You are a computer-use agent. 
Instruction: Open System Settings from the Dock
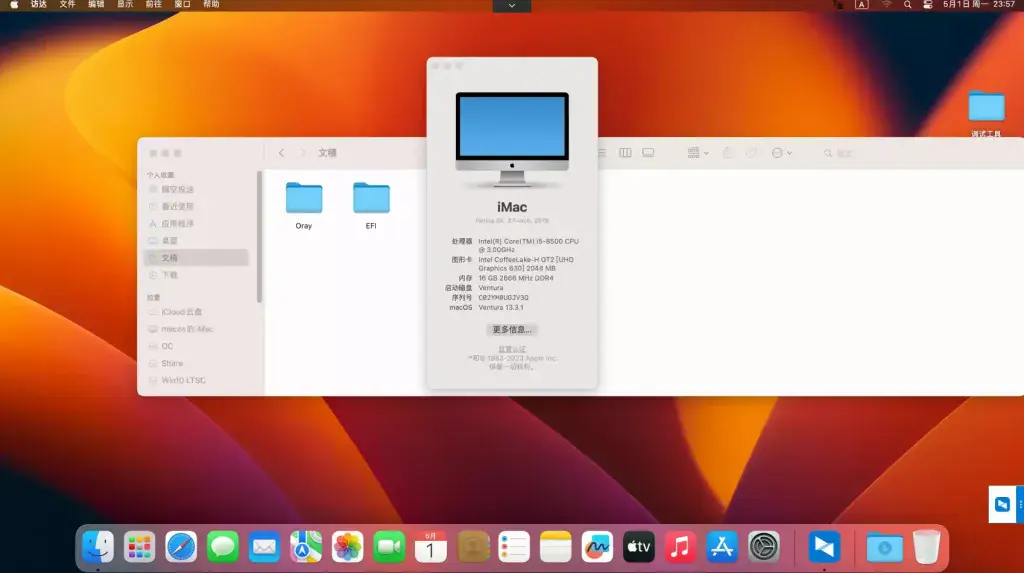pyautogui.click(x=763, y=546)
